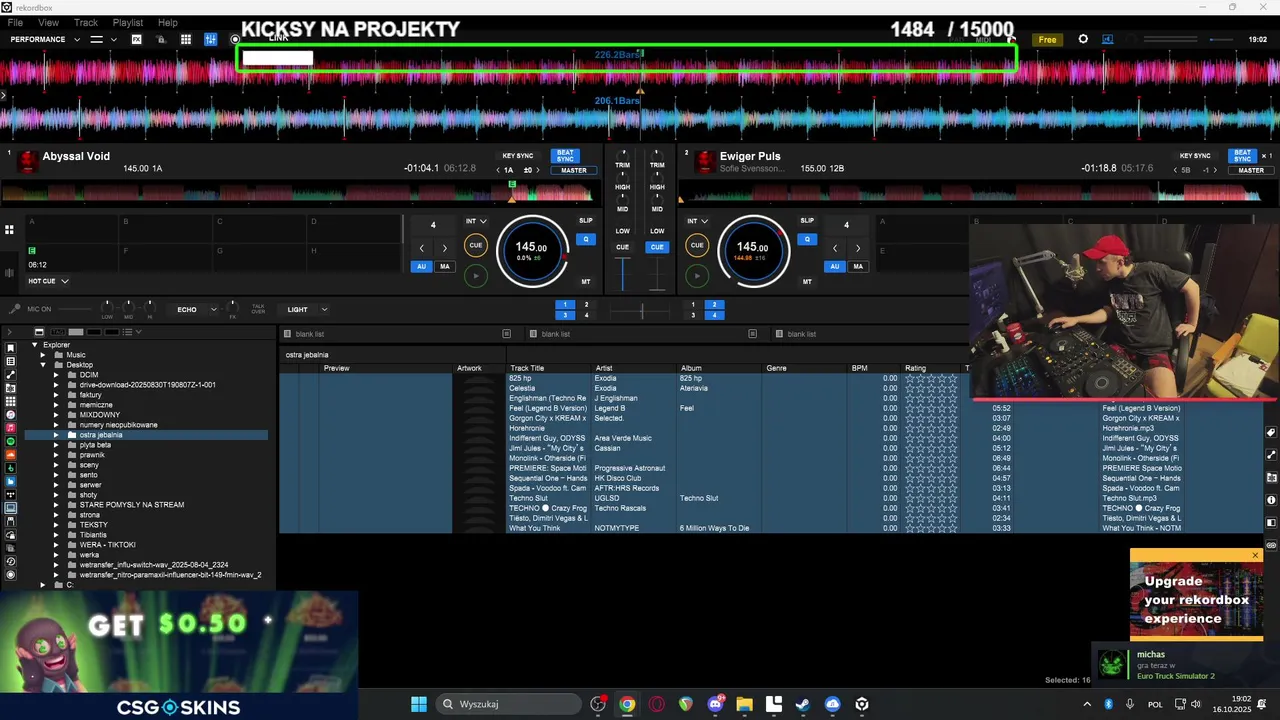Open the Windows Start menu
Screen dimensions: 1280x720
point(419,704)
